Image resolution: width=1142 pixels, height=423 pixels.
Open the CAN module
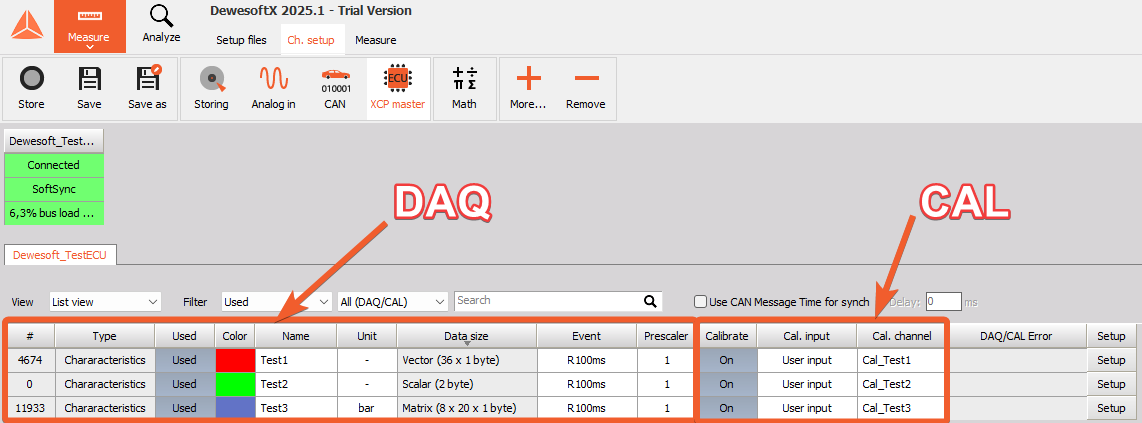pos(335,89)
